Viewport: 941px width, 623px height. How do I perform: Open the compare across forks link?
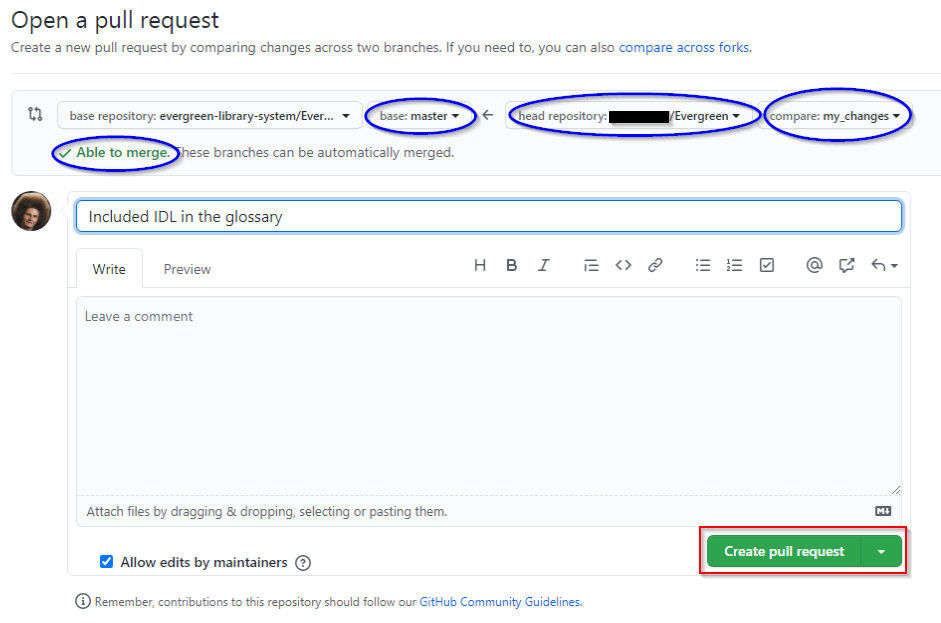click(x=683, y=47)
